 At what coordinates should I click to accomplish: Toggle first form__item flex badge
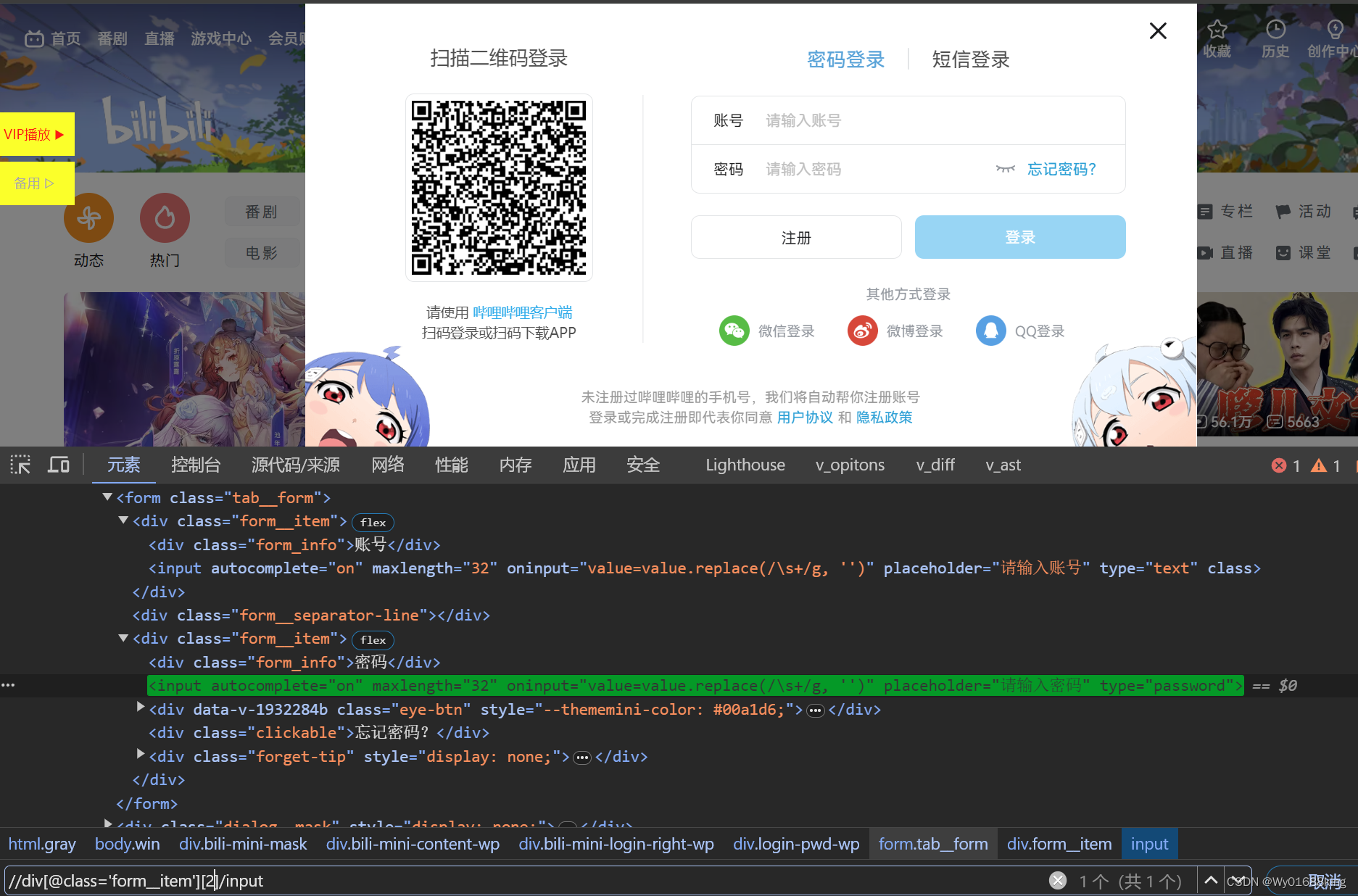pos(373,523)
